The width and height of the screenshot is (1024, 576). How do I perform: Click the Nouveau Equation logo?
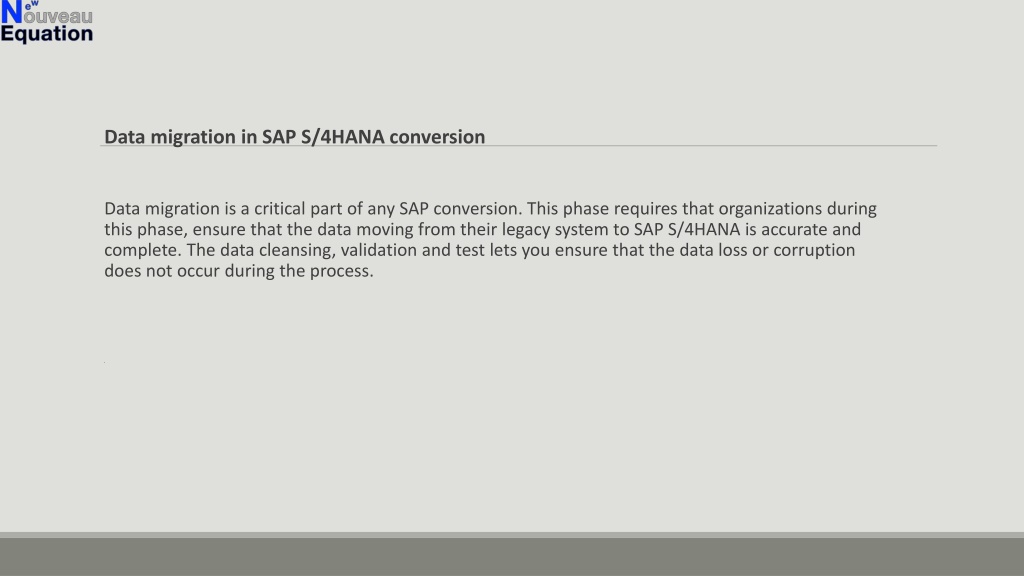(46, 22)
